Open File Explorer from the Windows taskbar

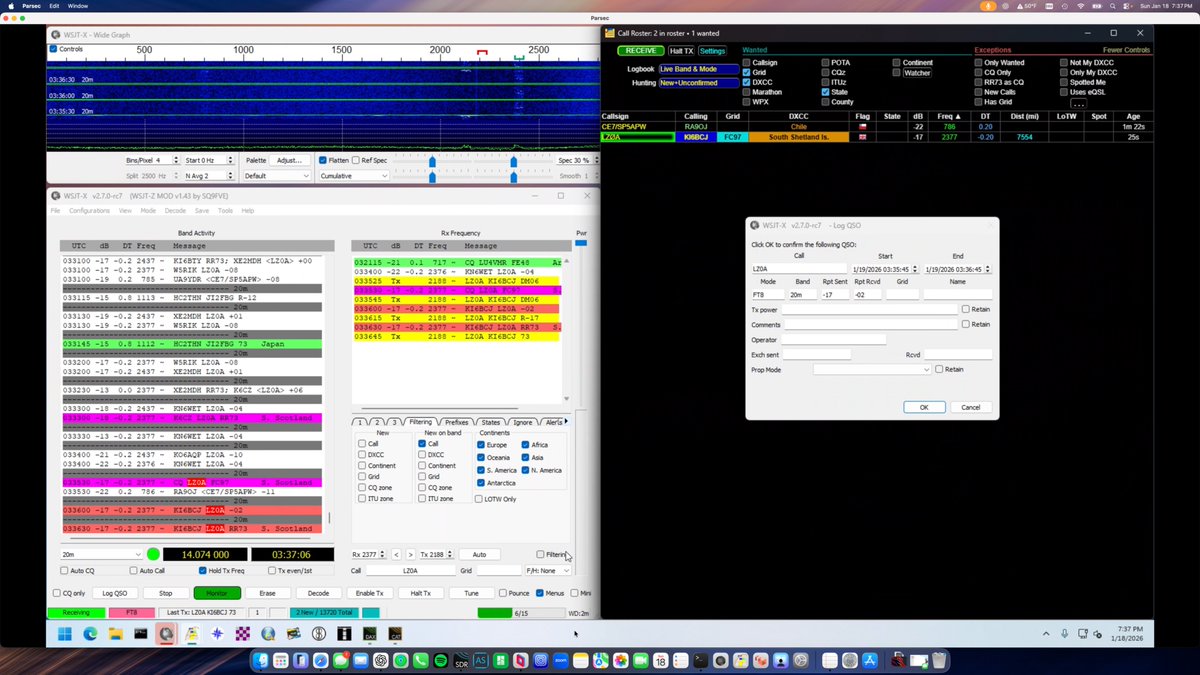click(115, 633)
